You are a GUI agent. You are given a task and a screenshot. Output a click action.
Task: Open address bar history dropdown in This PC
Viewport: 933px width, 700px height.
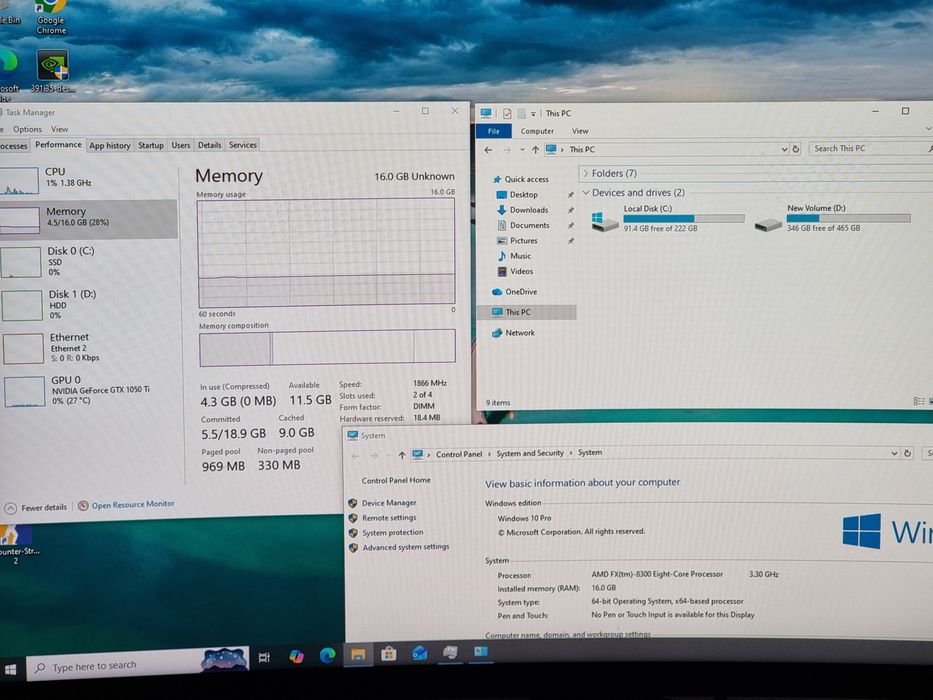pos(784,149)
